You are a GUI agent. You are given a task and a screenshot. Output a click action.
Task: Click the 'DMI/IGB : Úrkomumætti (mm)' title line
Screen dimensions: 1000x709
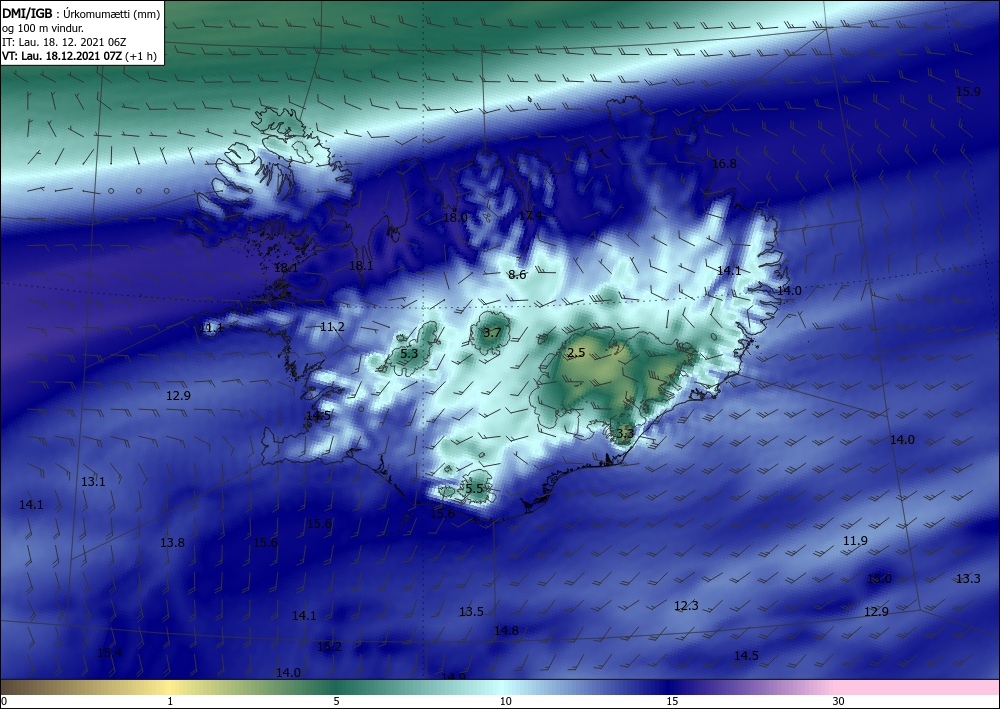click(x=81, y=13)
